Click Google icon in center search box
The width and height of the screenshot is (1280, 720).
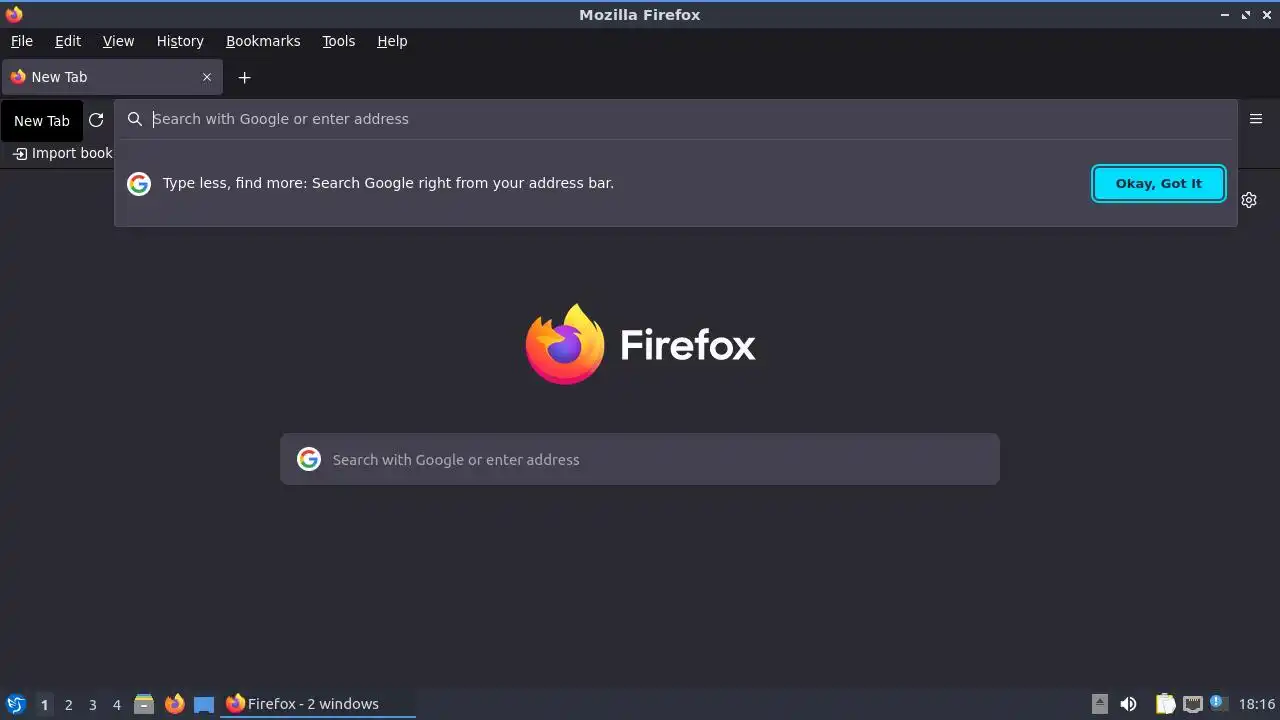[x=309, y=459]
